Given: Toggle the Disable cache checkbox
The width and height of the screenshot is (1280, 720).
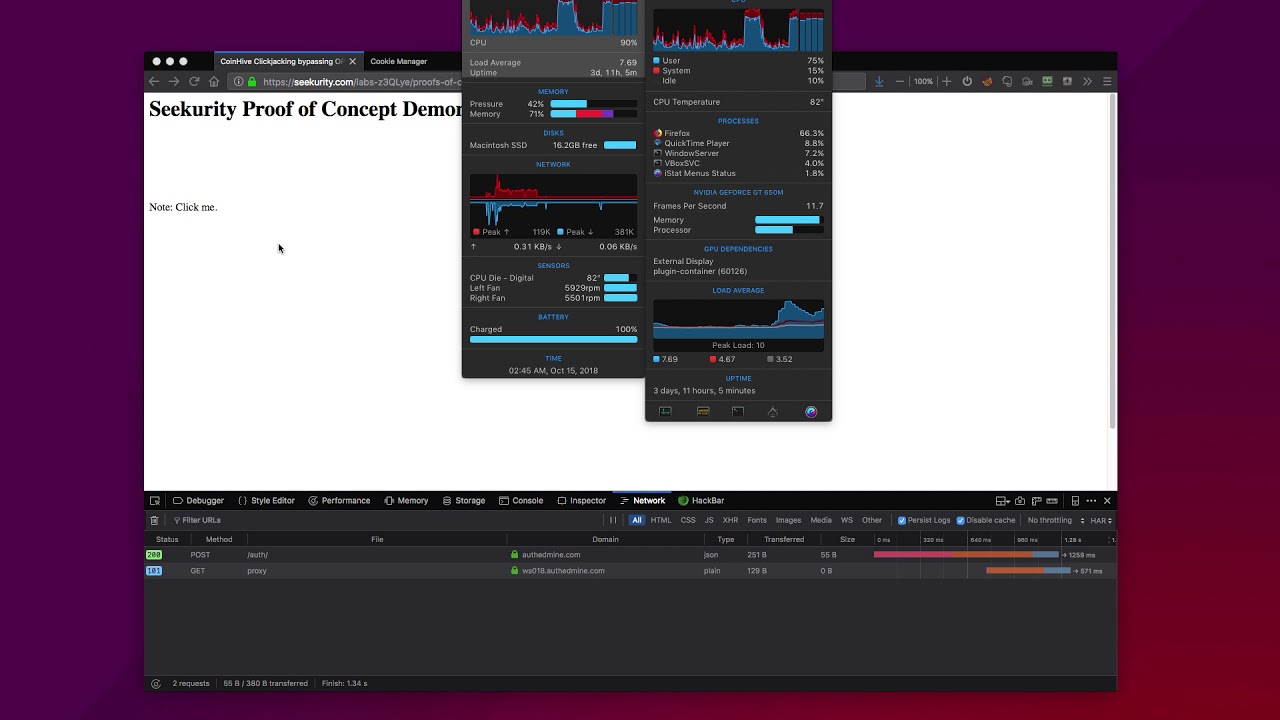Looking at the screenshot, I should 961,520.
